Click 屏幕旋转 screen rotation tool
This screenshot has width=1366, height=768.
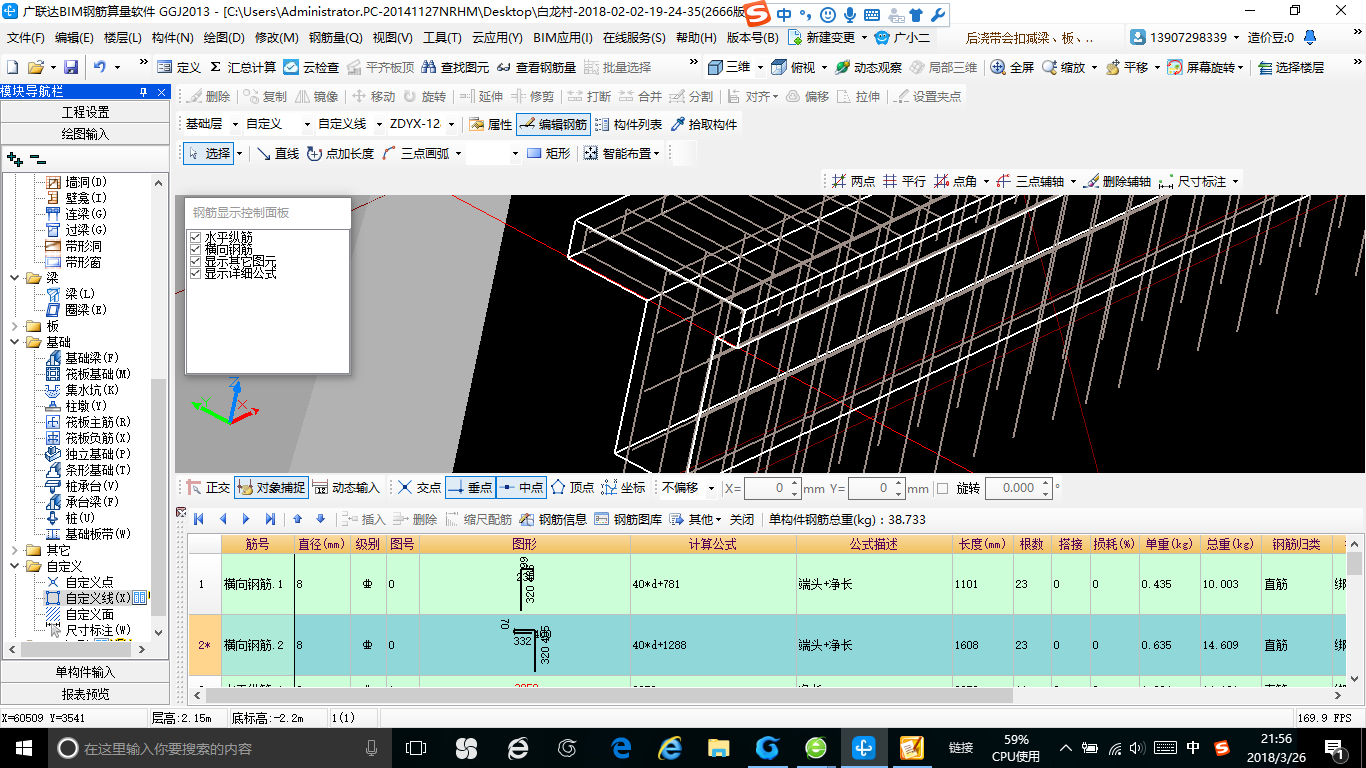pyautogui.click(x=1202, y=67)
